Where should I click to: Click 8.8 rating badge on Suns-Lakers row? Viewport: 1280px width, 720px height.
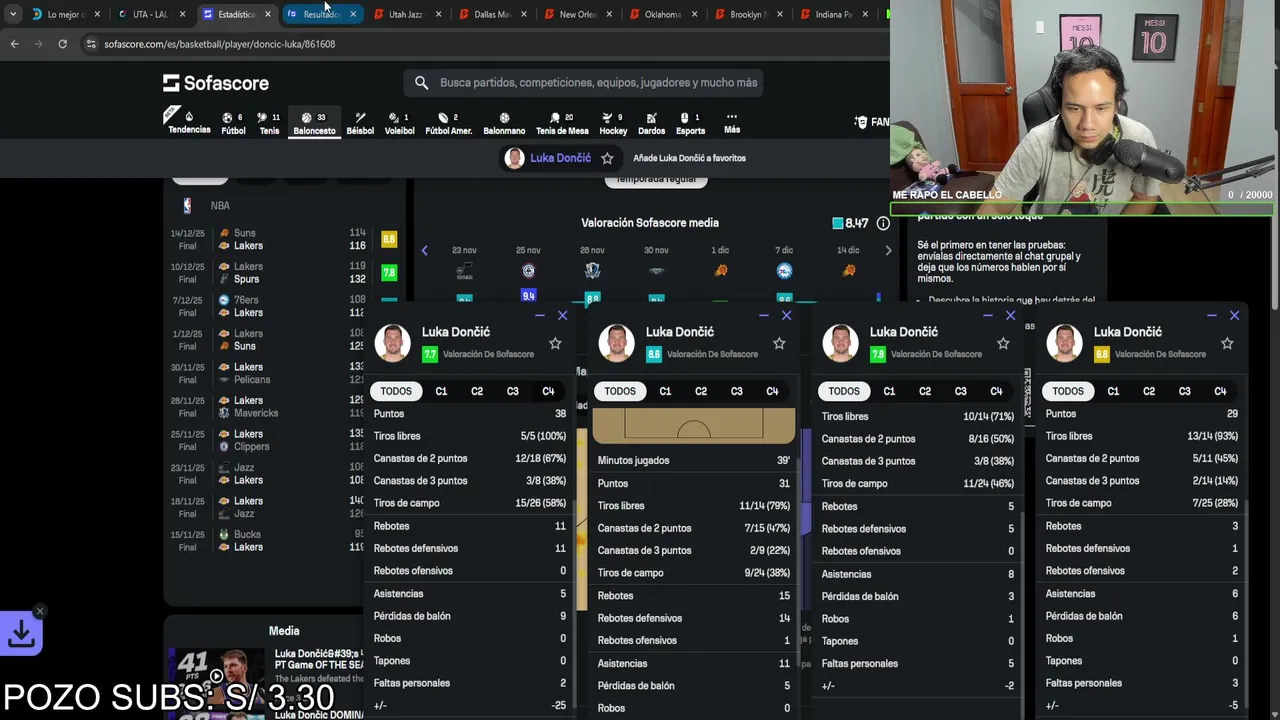[x=389, y=239]
